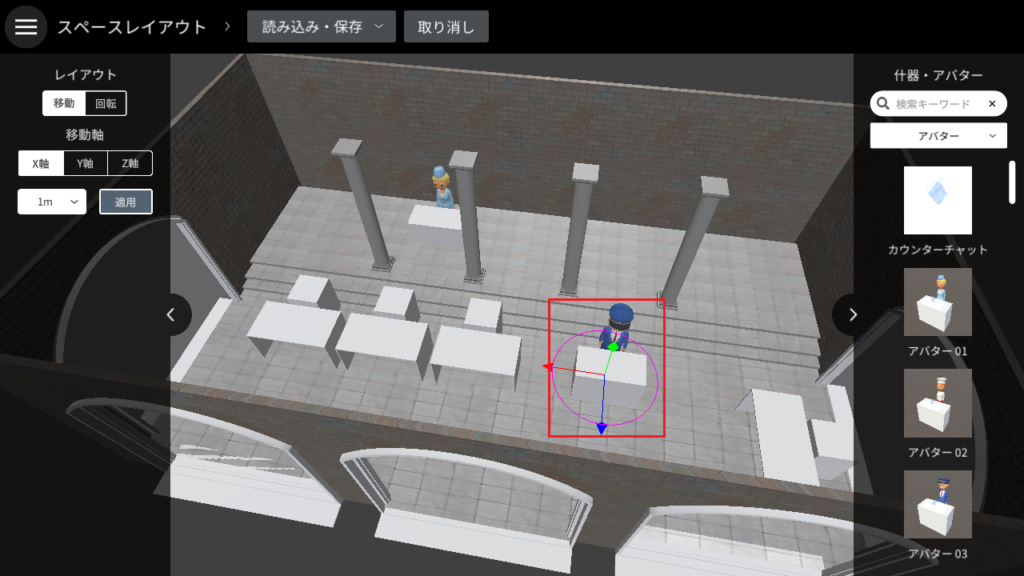Screen dimensions: 1024x576
Task: Click the breadcrumb chevron after スペースレイアウト
Action: coord(227,26)
